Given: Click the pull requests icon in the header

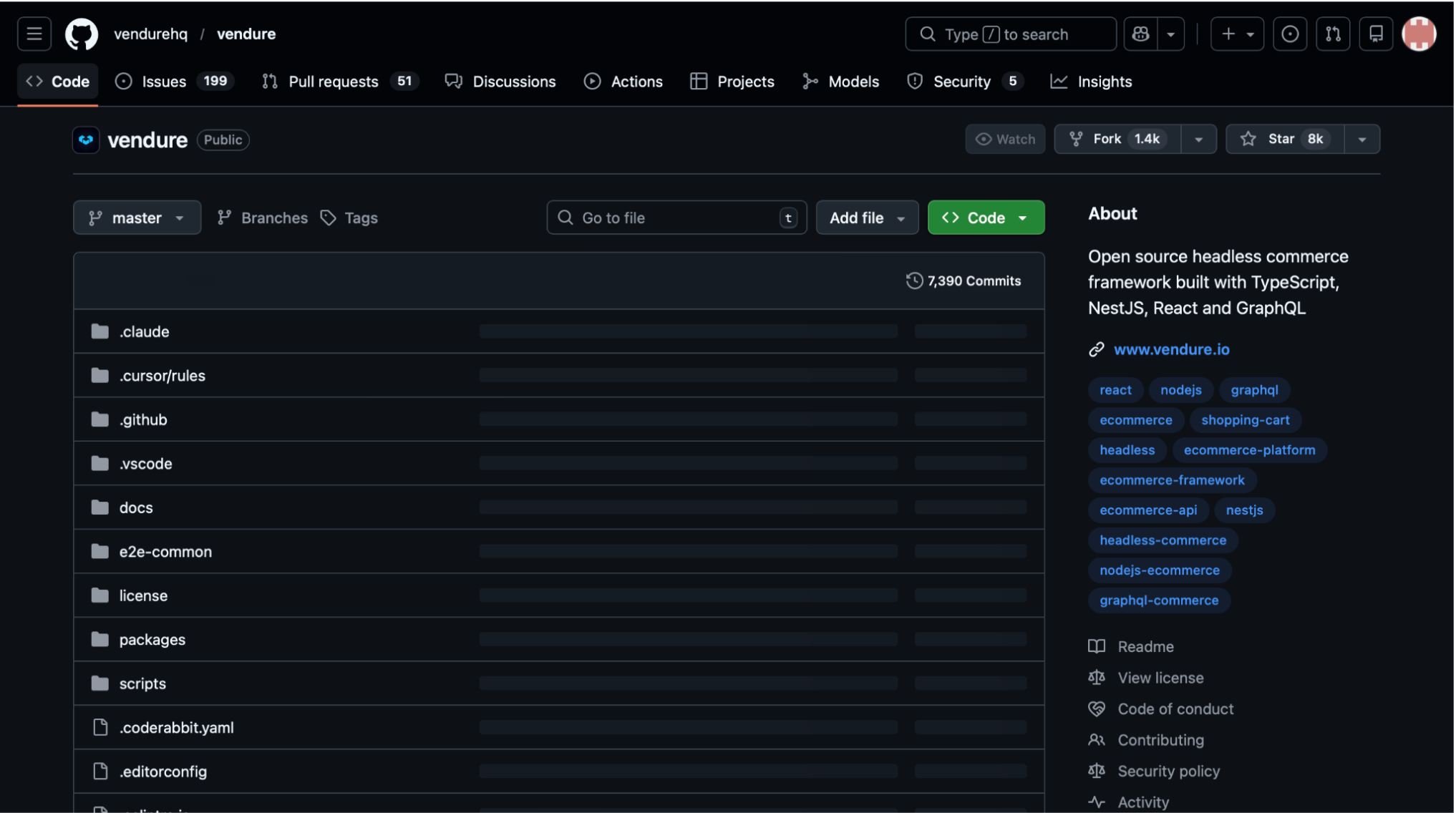Looking at the screenshot, I should click(x=1333, y=34).
